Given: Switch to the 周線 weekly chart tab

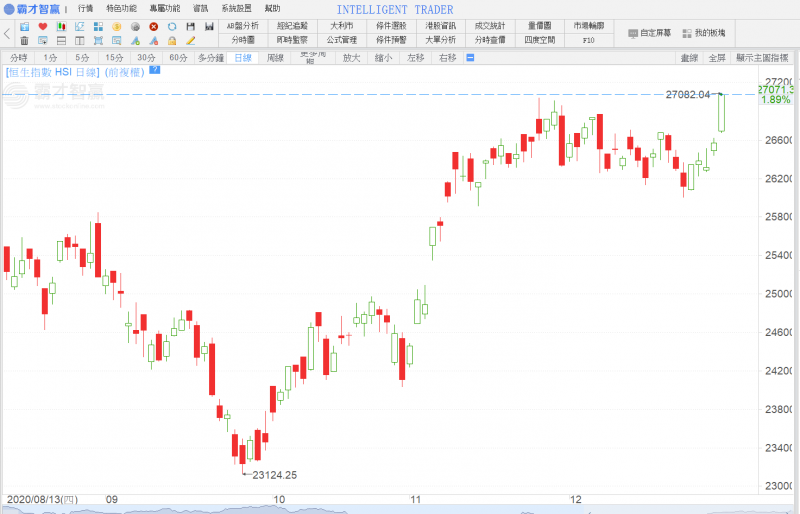Looking at the screenshot, I should click(x=275, y=58).
